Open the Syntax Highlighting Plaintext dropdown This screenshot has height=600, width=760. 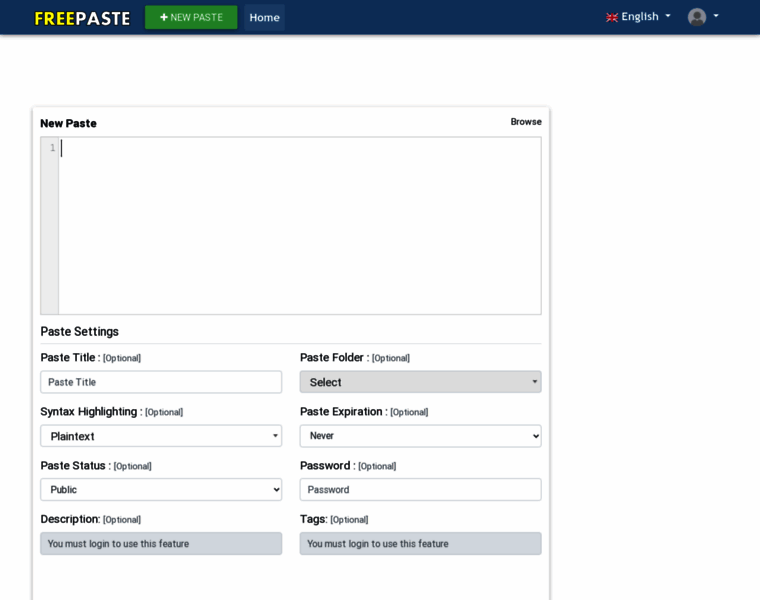tap(161, 436)
